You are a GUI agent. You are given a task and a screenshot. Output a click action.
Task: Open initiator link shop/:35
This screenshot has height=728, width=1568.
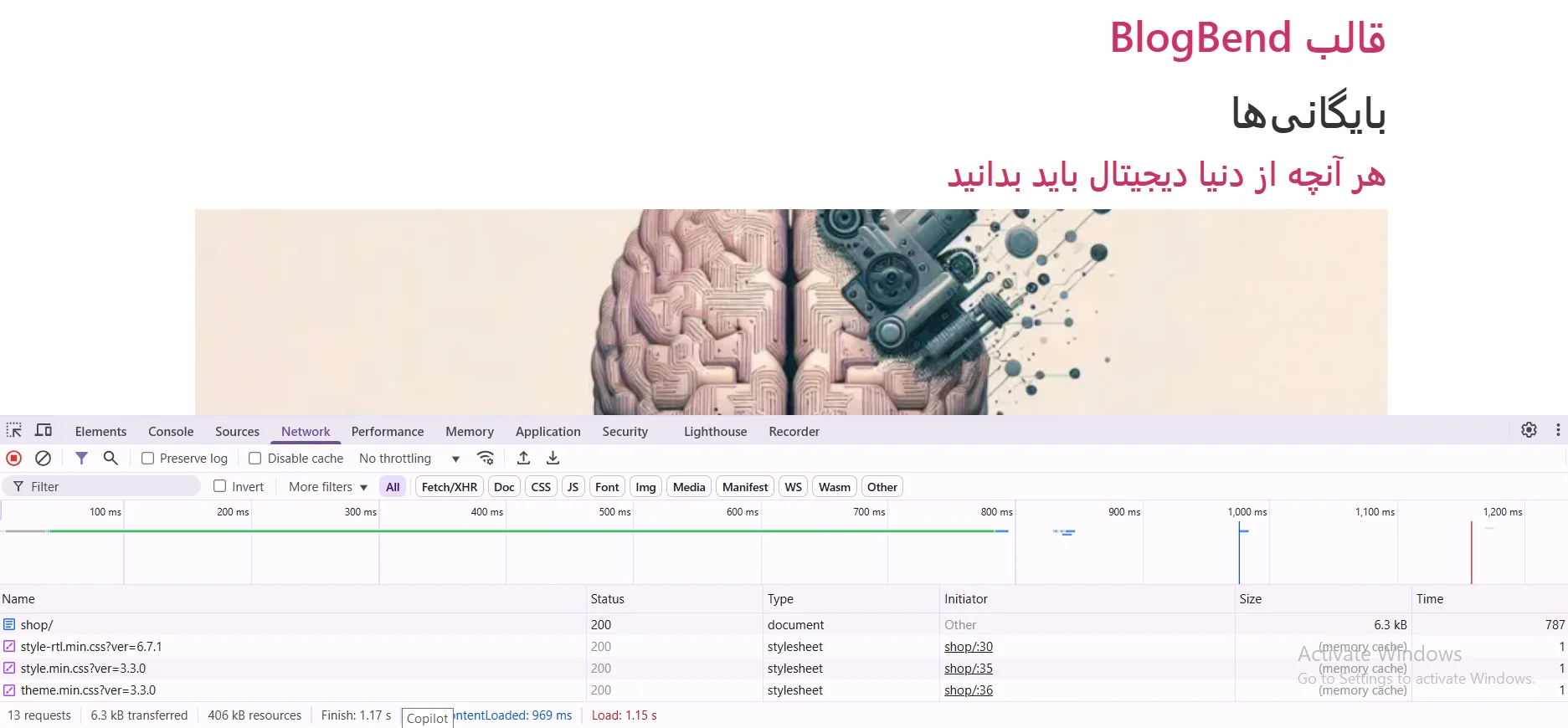969,669
